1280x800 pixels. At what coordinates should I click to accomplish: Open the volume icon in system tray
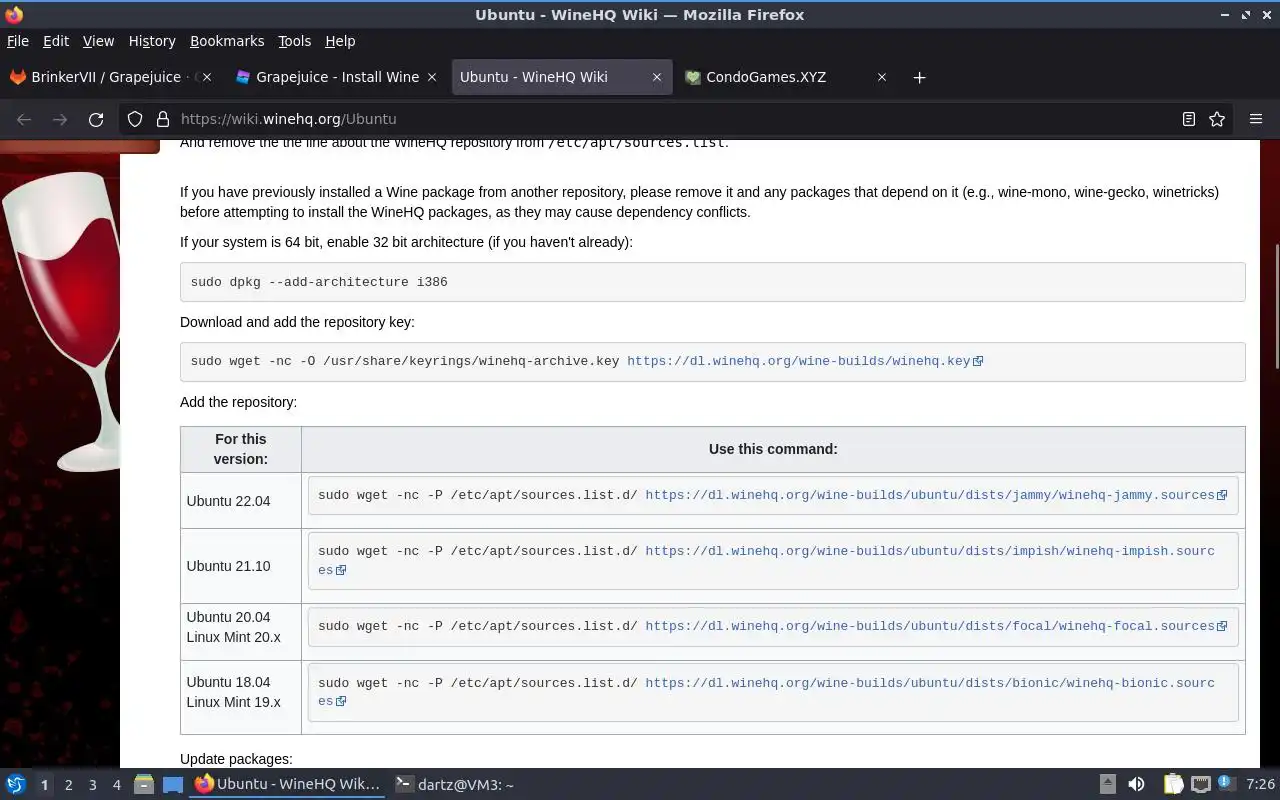(1136, 784)
